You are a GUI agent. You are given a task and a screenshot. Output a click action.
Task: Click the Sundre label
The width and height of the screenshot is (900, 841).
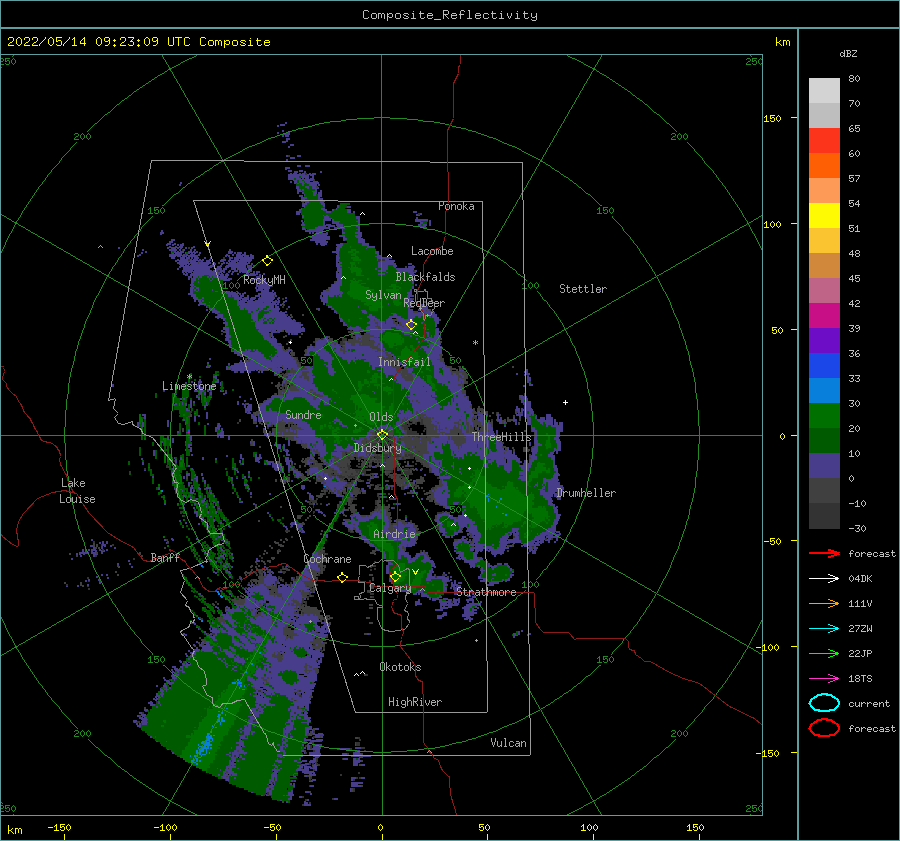tap(303, 414)
